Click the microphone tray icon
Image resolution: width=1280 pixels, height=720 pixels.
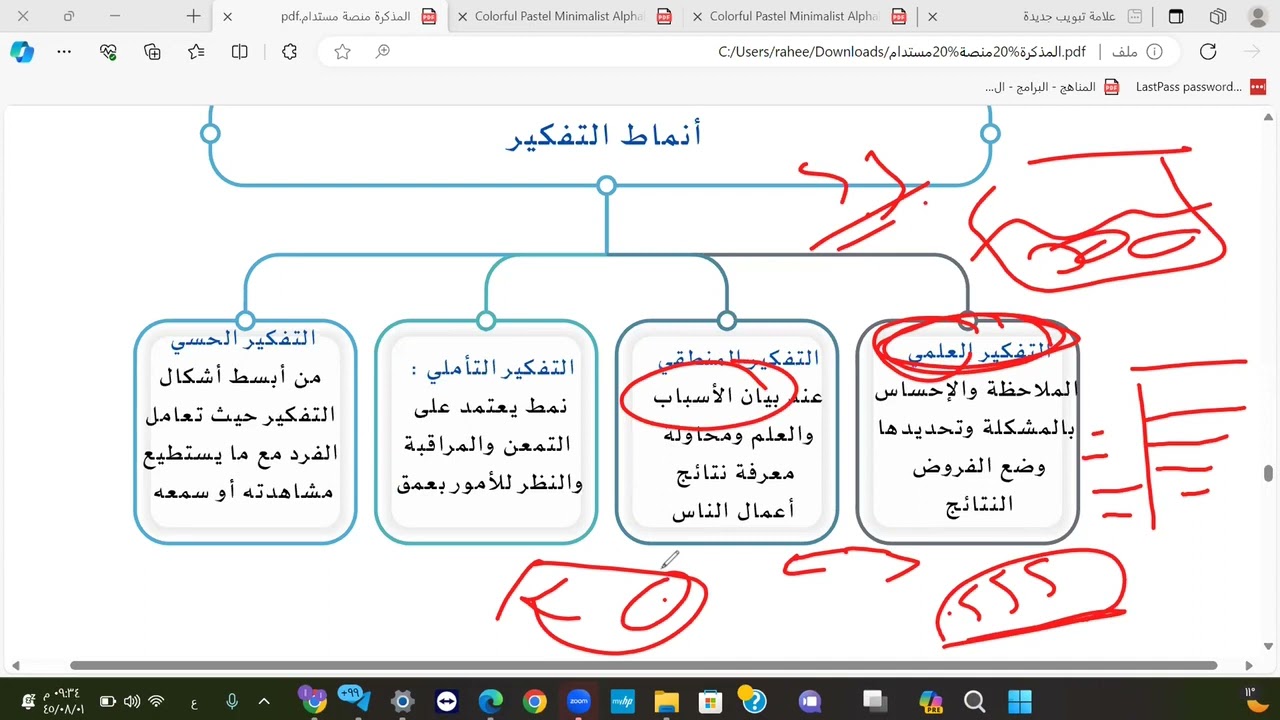point(232,702)
